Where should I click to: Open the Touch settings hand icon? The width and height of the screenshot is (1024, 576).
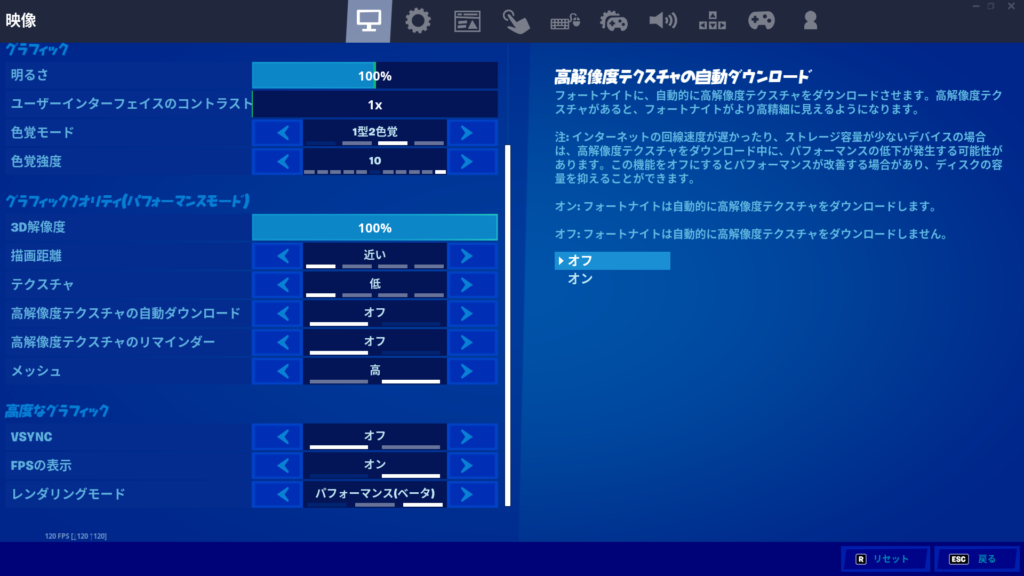pos(516,19)
